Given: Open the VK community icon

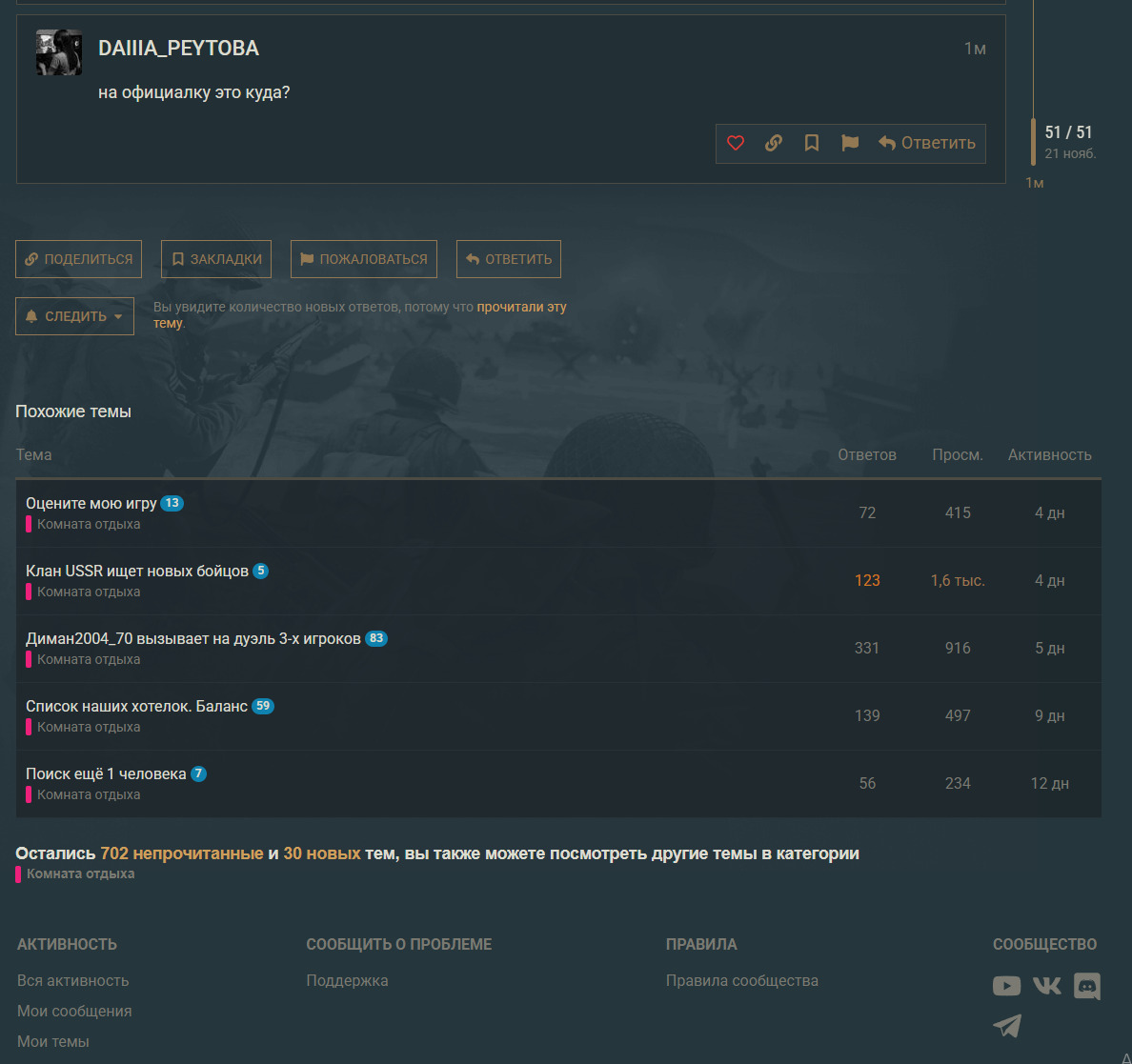Looking at the screenshot, I should [1046, 986].
